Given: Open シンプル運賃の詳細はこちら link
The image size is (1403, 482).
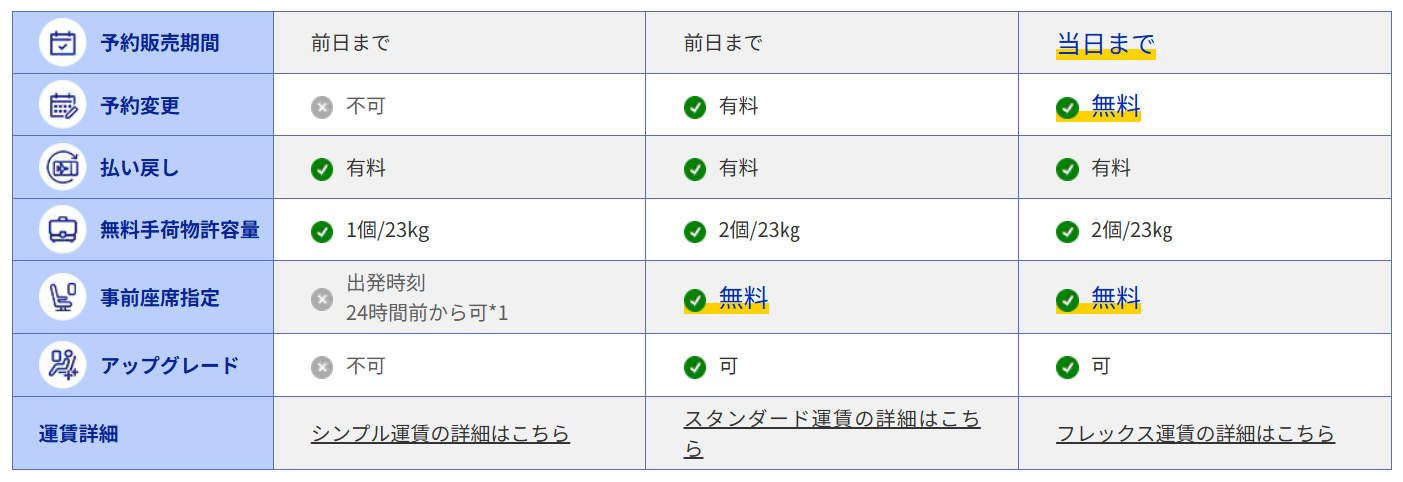Looking at the screenshot, I should click(x=440, y=433).
